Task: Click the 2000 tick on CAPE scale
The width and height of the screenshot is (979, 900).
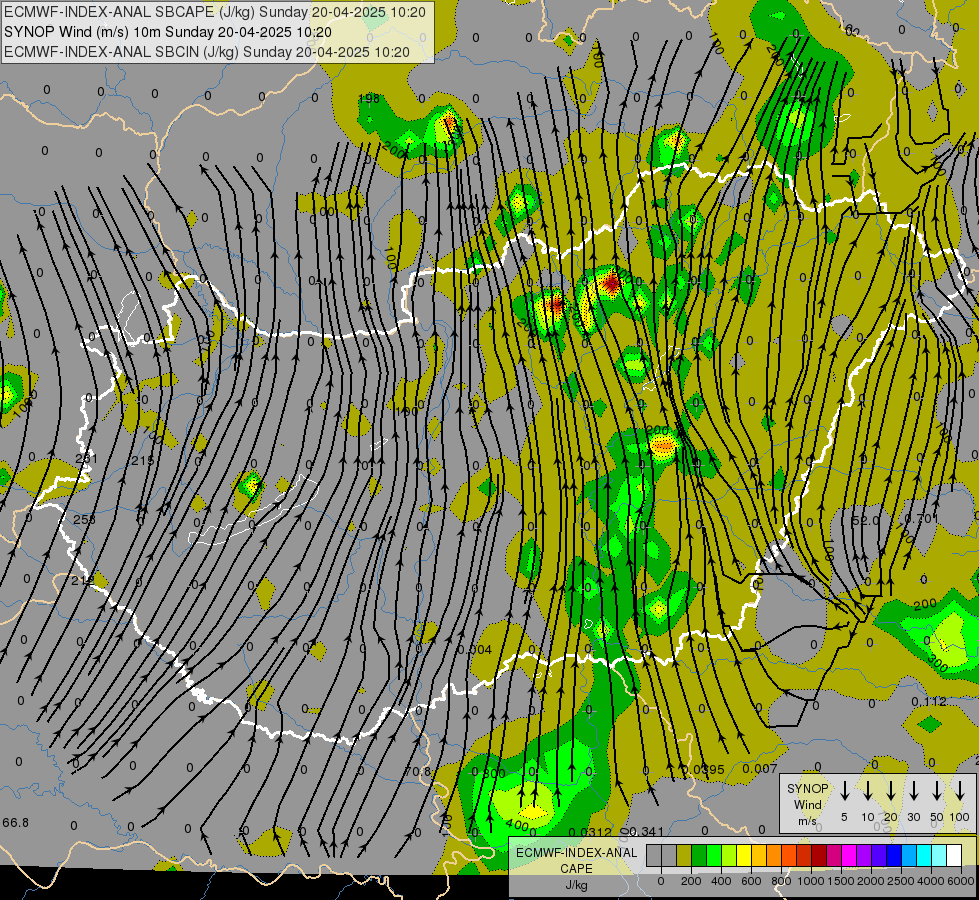Action: [x=871, y=881]
